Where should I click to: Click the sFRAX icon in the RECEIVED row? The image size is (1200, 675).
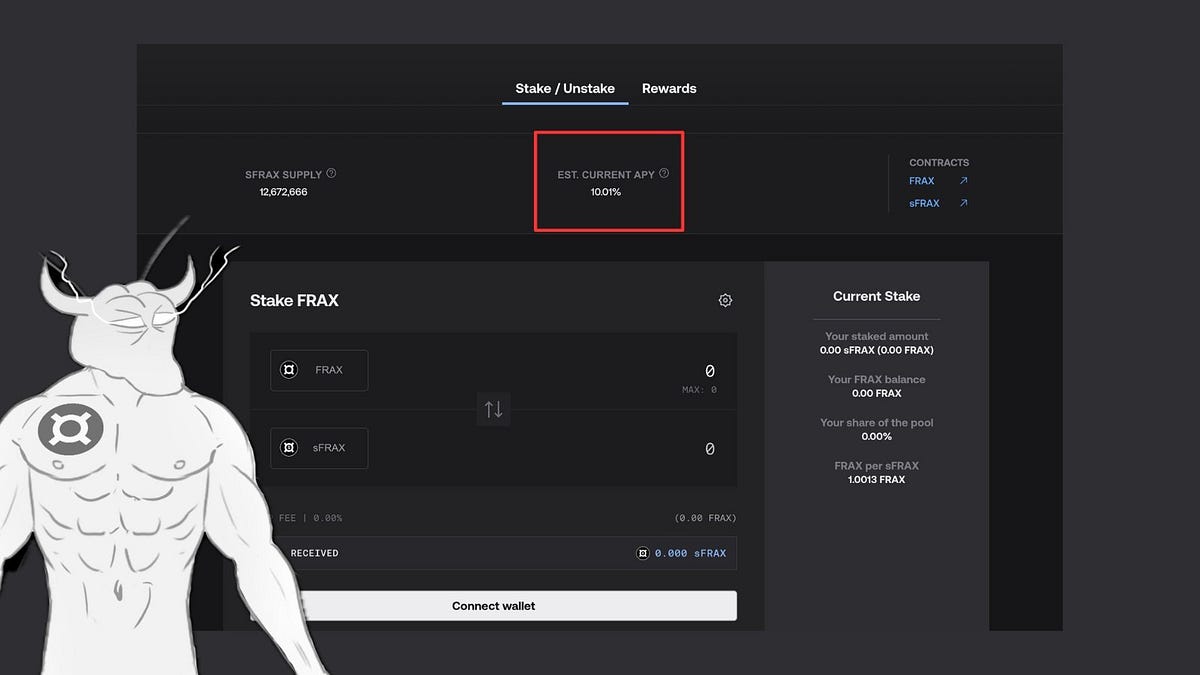pyautogui.click(x=645, y=552)
